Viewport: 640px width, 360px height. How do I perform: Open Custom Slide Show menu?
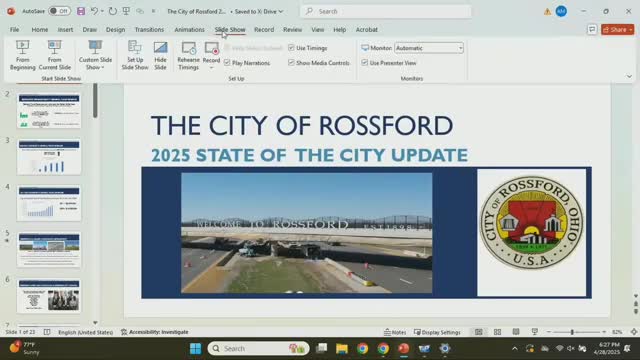(95, 55)
